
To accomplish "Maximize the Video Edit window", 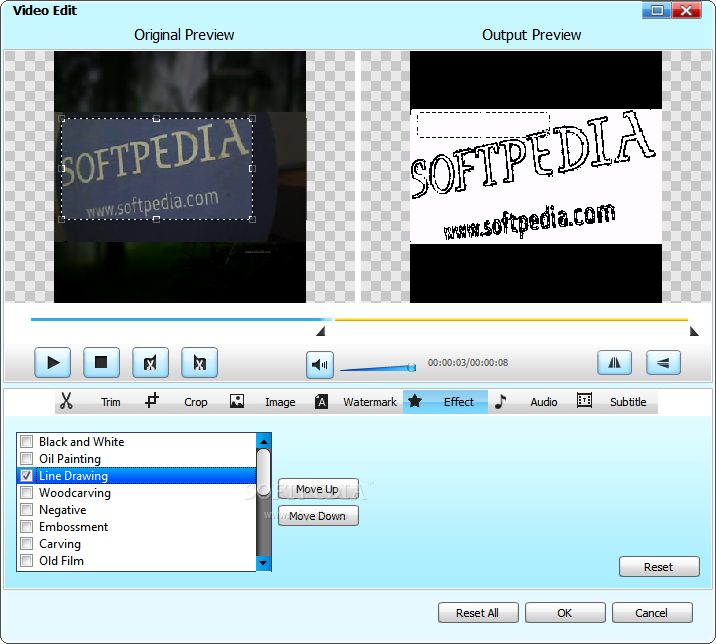I will coord(657,10).
